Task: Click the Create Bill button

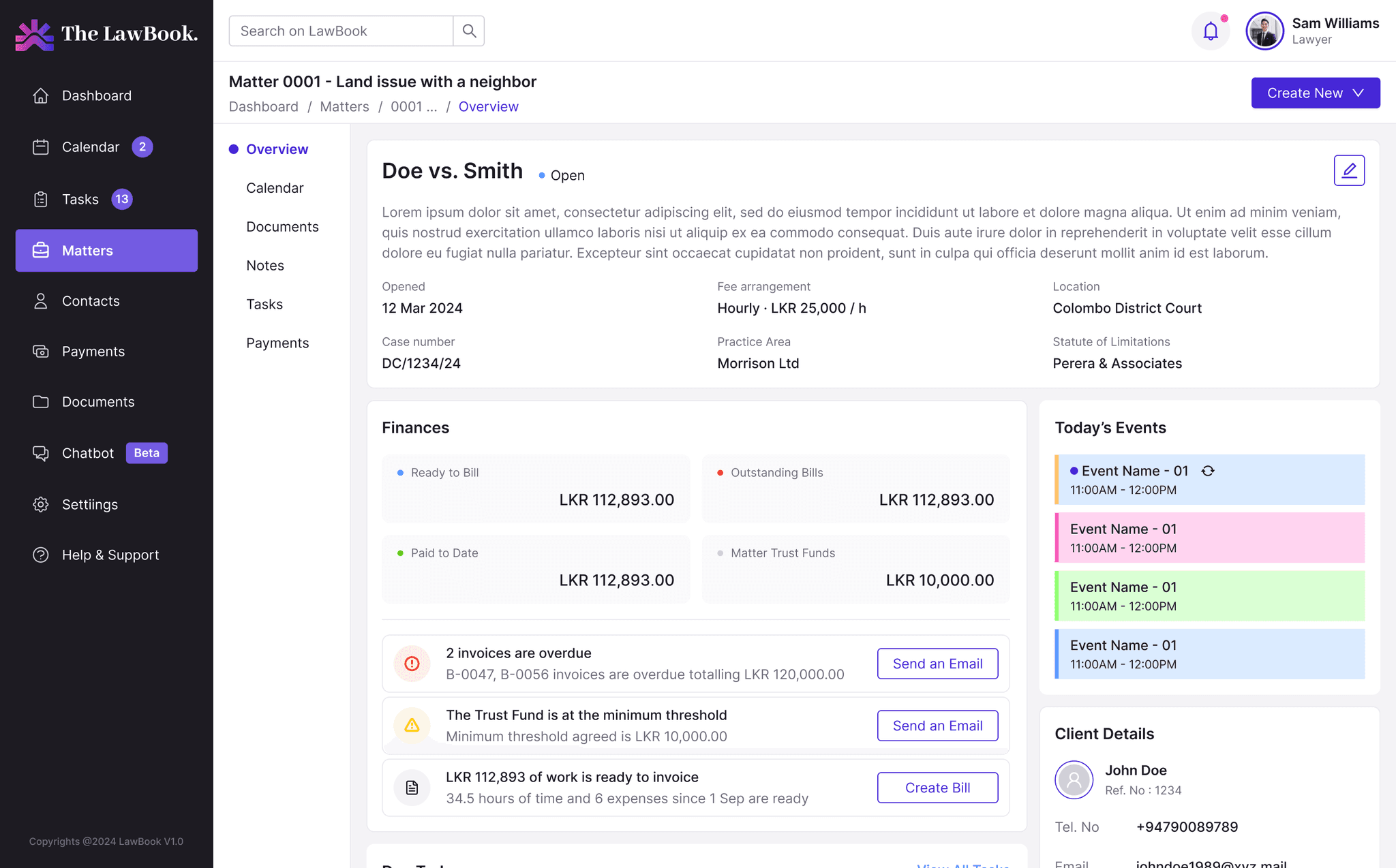Action: (937, 788)
